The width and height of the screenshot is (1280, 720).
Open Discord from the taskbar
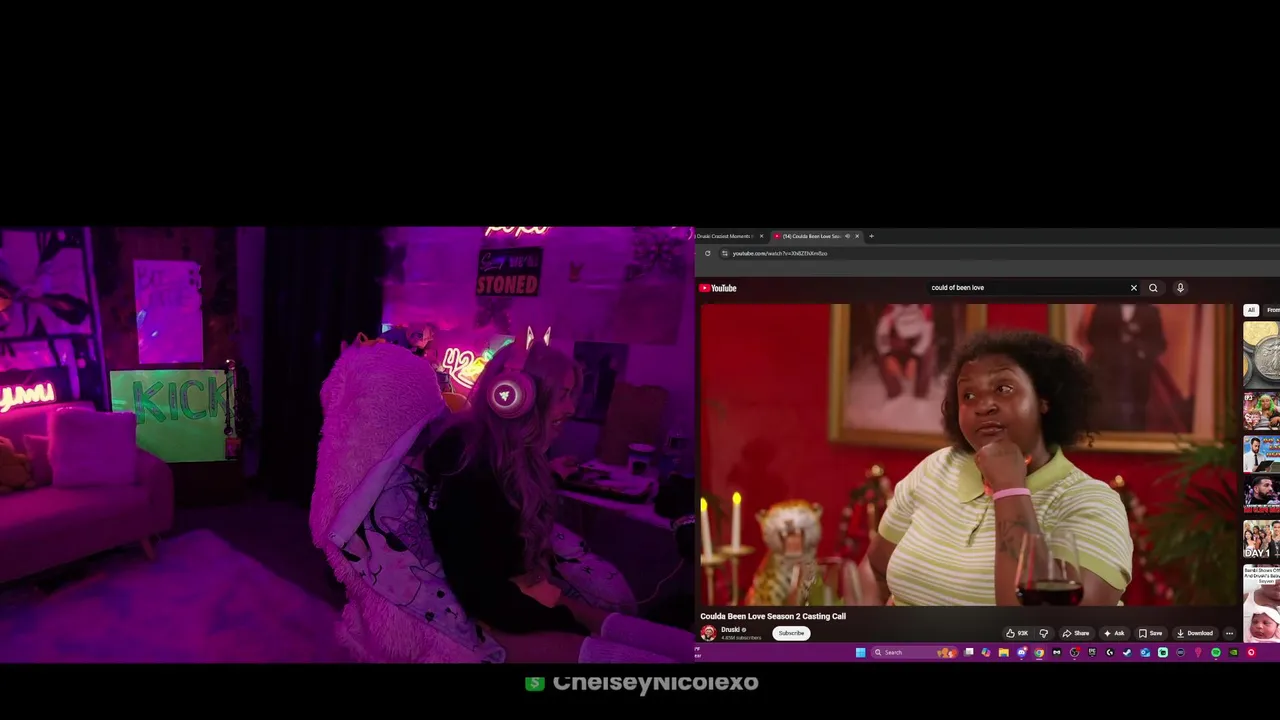[x=1021, y=652]
